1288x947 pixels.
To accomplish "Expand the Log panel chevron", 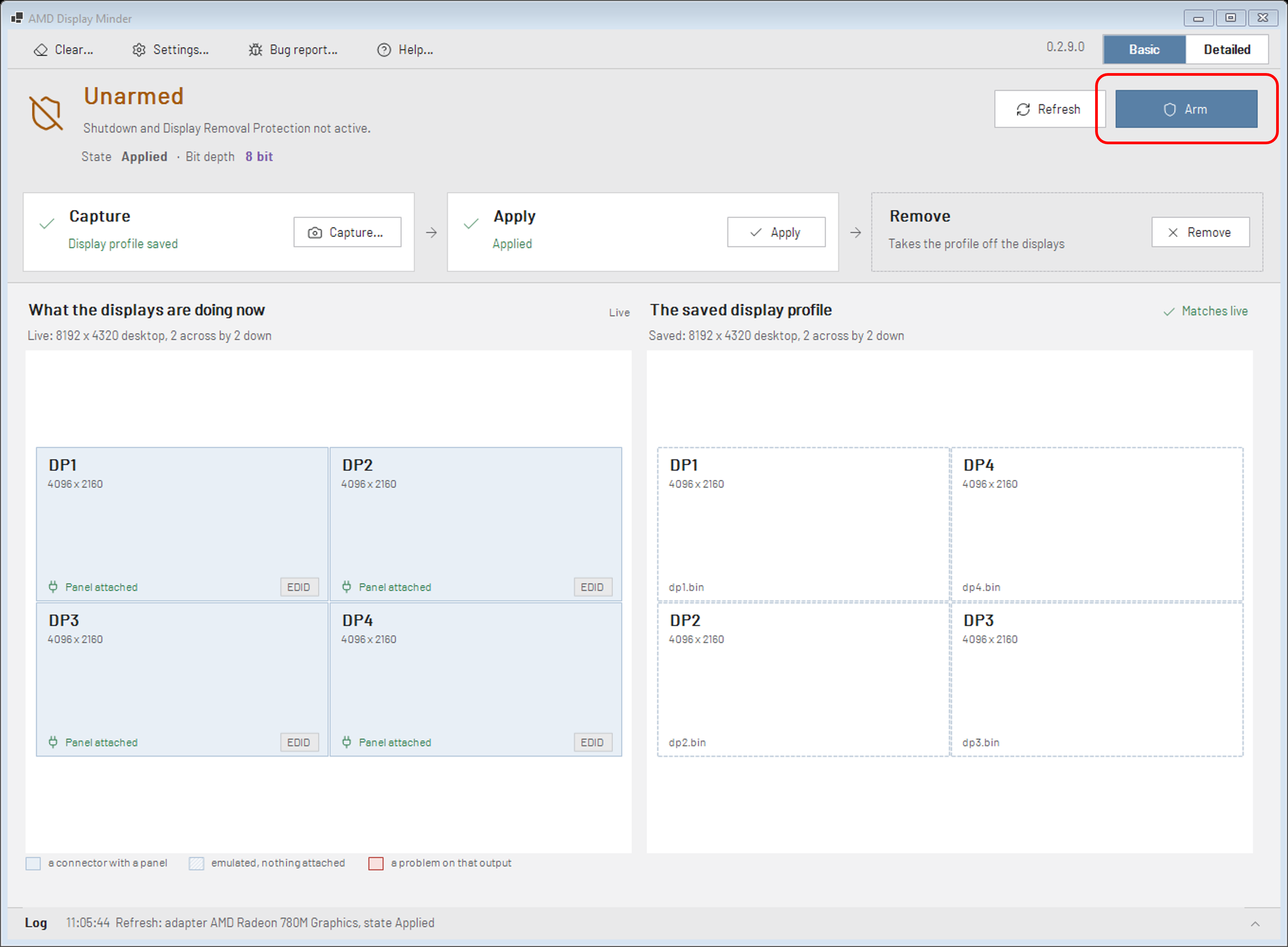I will tap(1255, 924).
